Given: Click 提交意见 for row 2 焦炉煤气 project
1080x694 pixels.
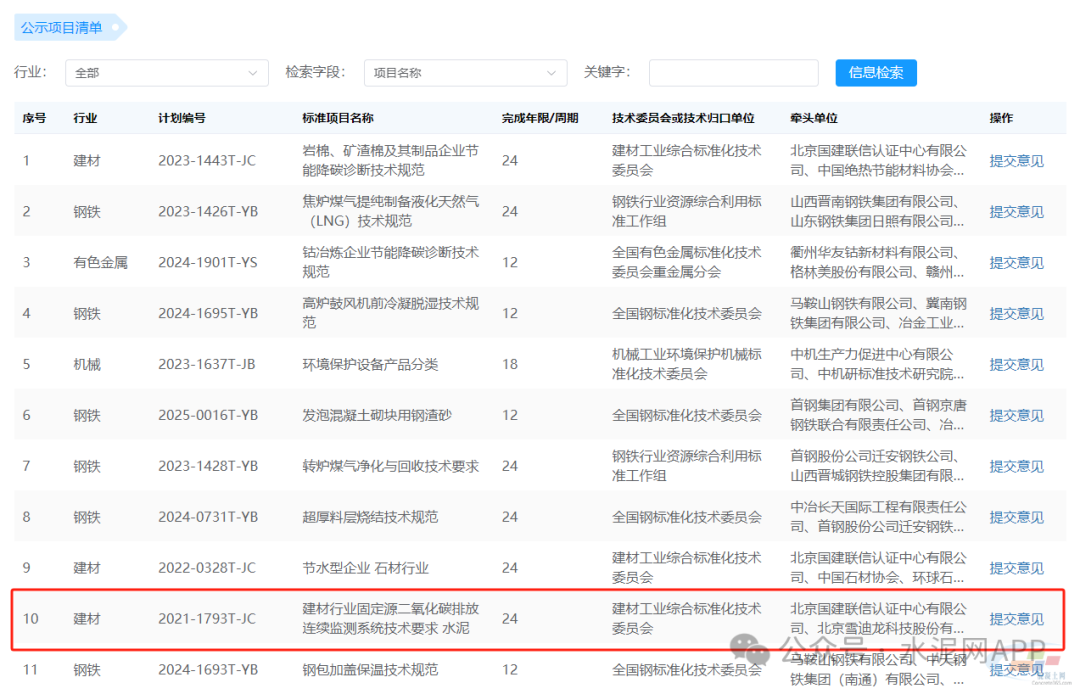Looking at the screenshot, I should pyautogui.click(x=1016, y=212).
